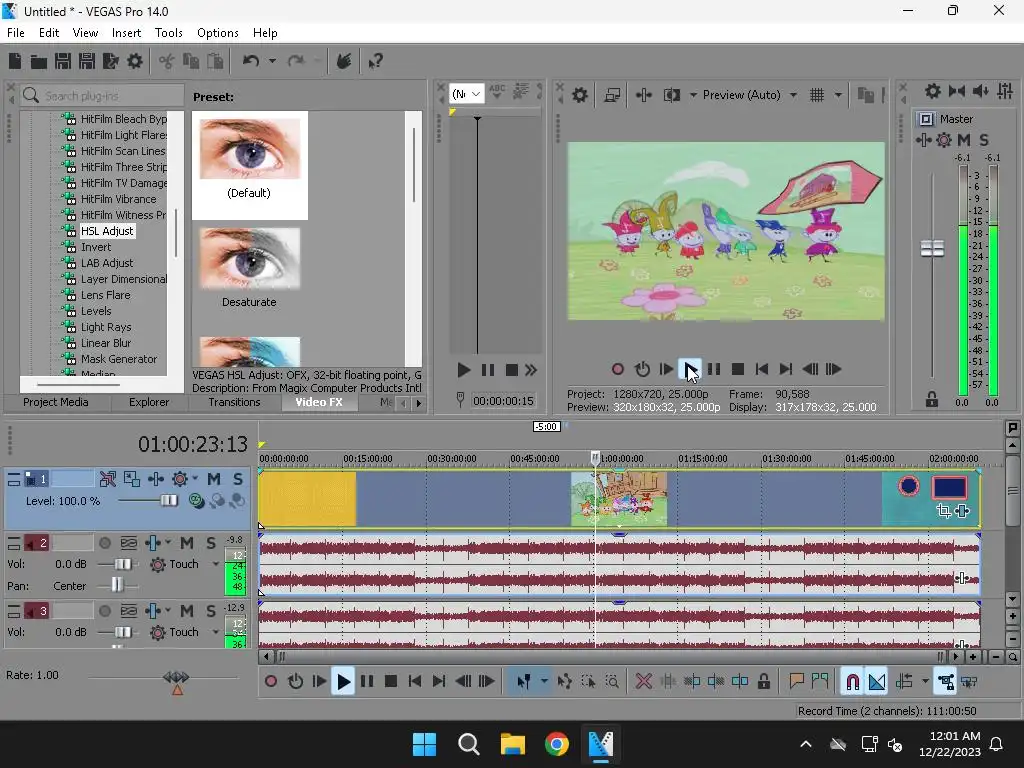This screenshot has height=768, width=1024.
Task: Stop playback in video preview panel
Action: tap(738, 369)
